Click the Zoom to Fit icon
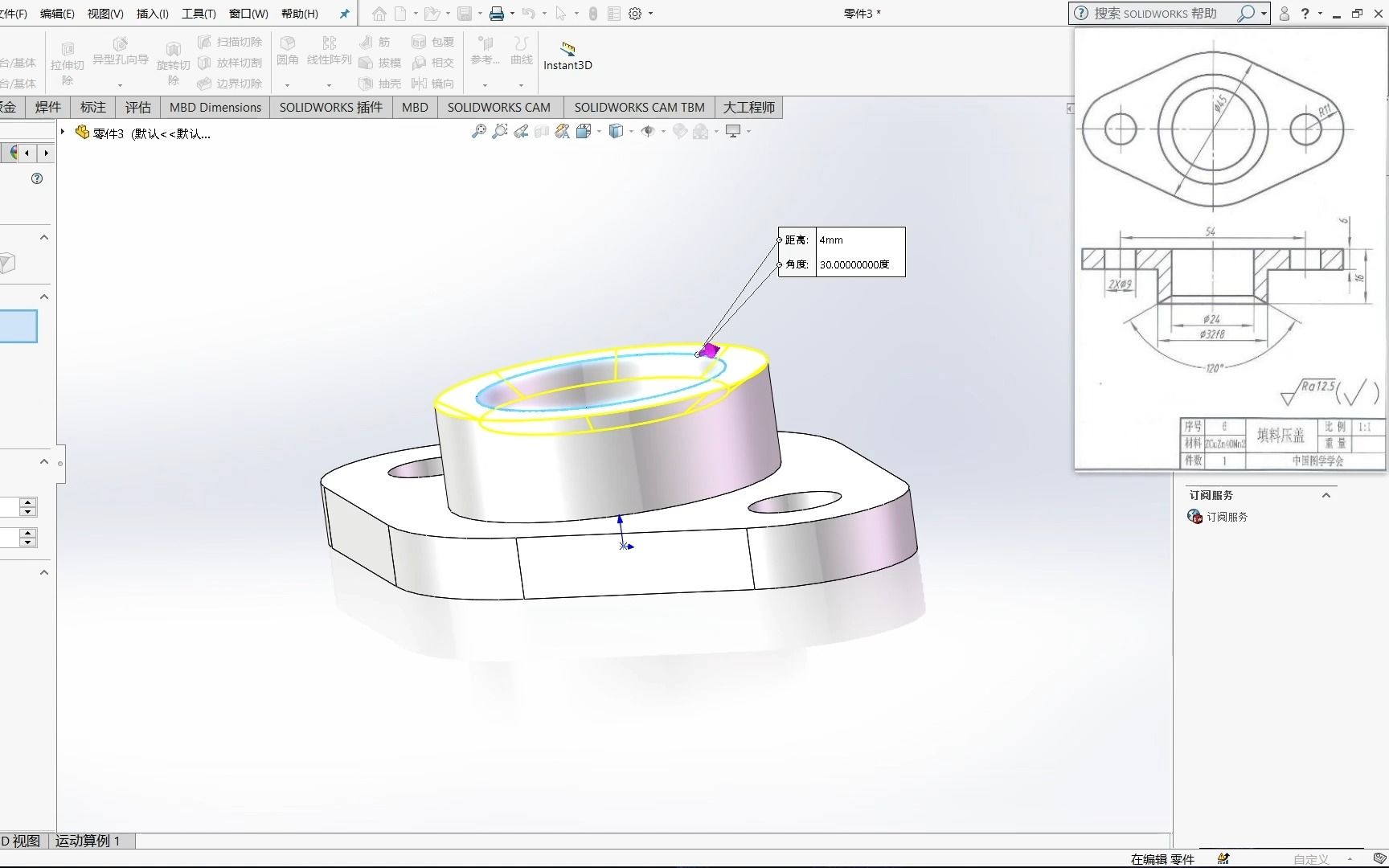1389x868 pixels. 478,131
